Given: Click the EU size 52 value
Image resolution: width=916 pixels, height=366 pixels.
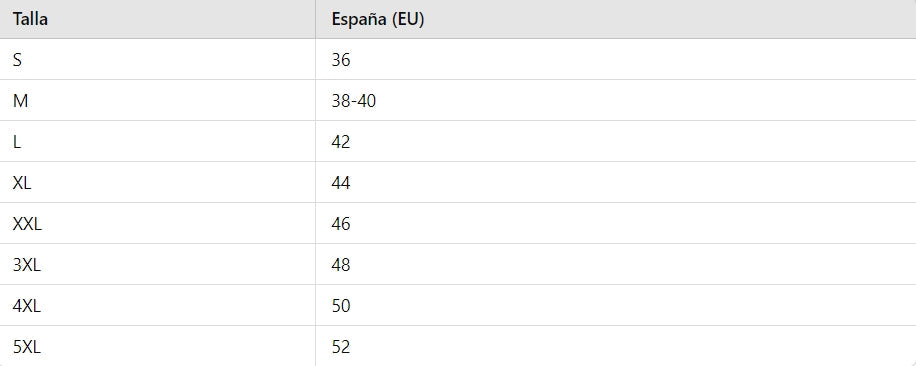Looking at the screenshot, I should coord(341,347).
